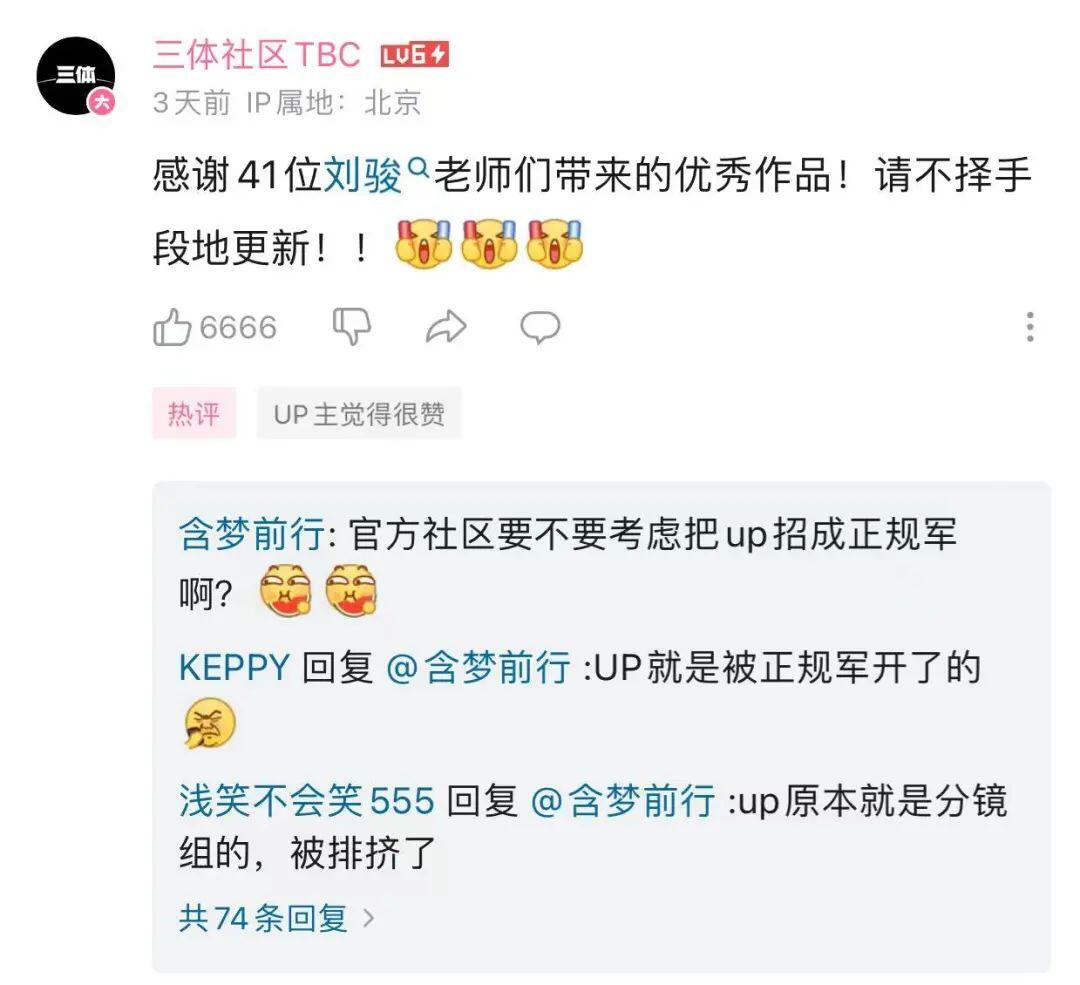Open 含梦前行 commenter profile

click(252, 534)
